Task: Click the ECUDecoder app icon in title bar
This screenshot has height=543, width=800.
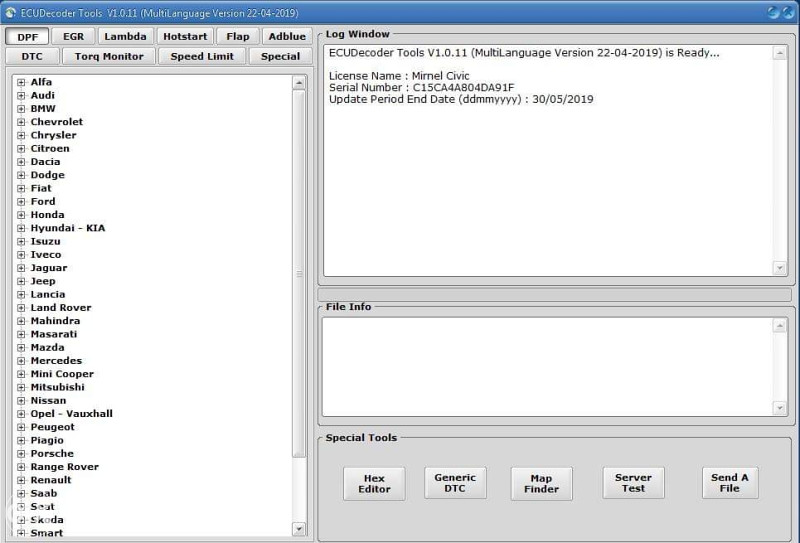Action: tap(10, 12)
